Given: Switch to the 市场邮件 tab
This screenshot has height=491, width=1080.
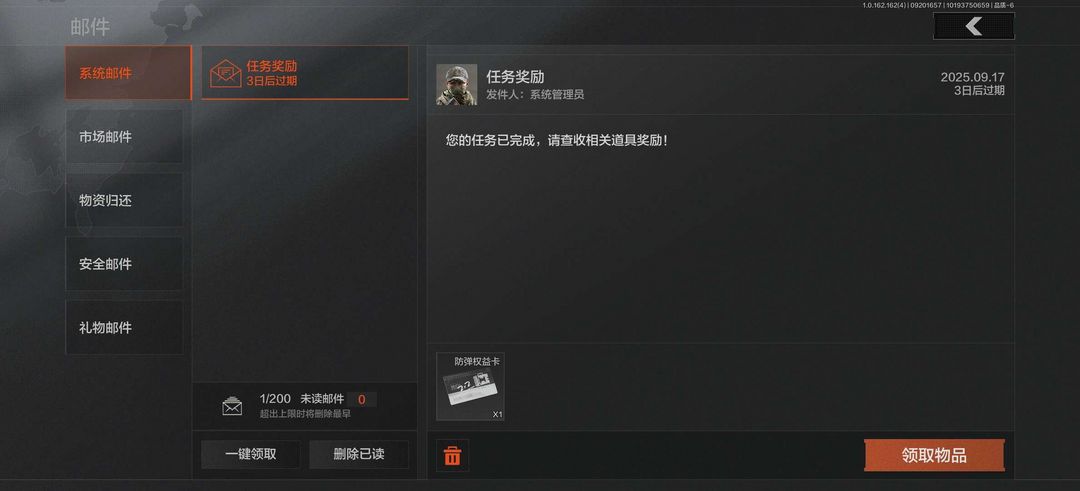Looking at the screenshot, I should (x=125, y=136).
